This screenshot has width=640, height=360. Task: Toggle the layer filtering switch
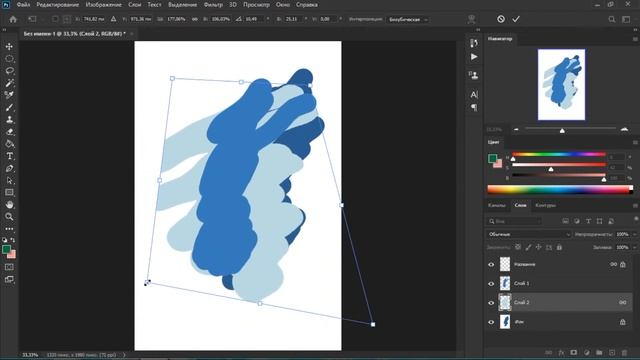(x=636, y=220)
